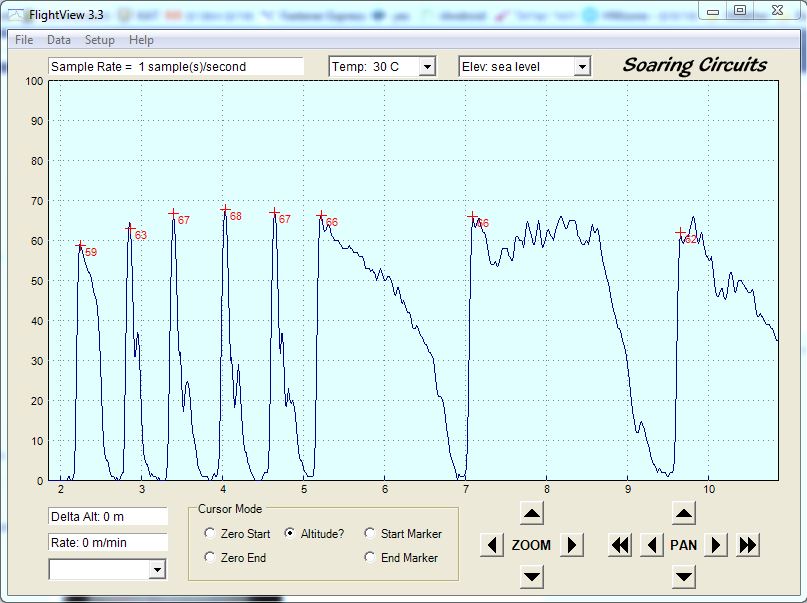The width and height of the screenshot is (807, 603).
Task: Pan right one step
Action: [x=715, y=545]
